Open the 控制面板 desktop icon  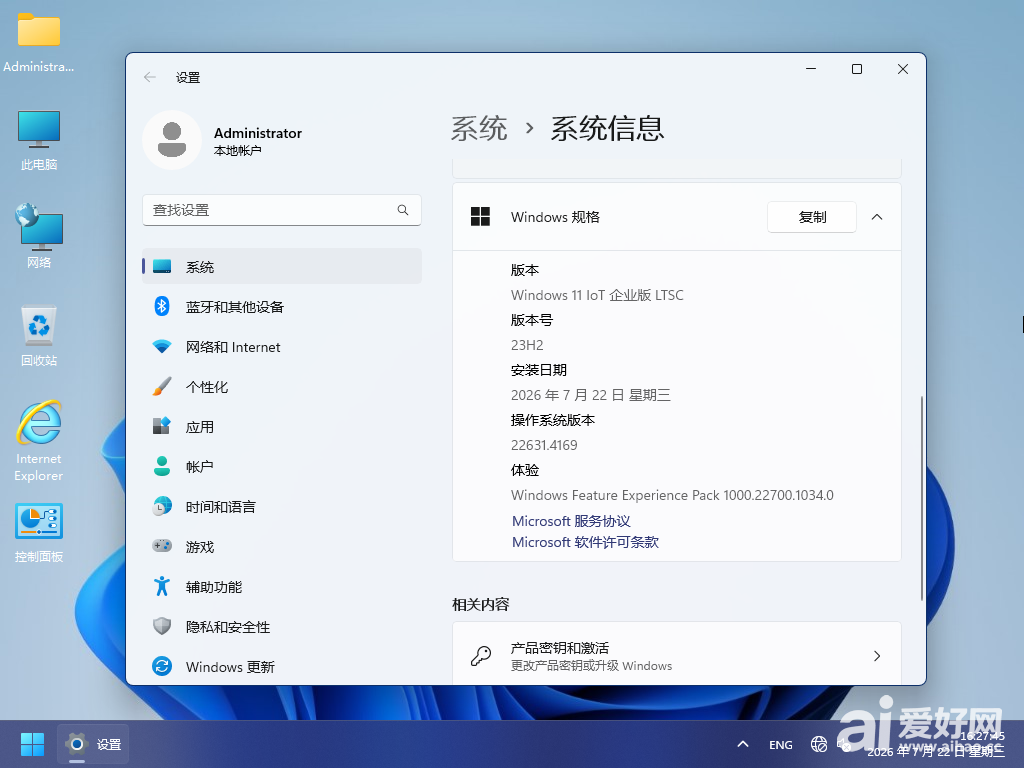39,532
